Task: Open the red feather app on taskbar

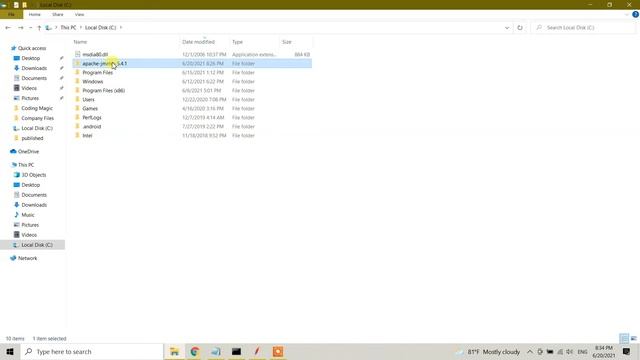Action: 257,351
